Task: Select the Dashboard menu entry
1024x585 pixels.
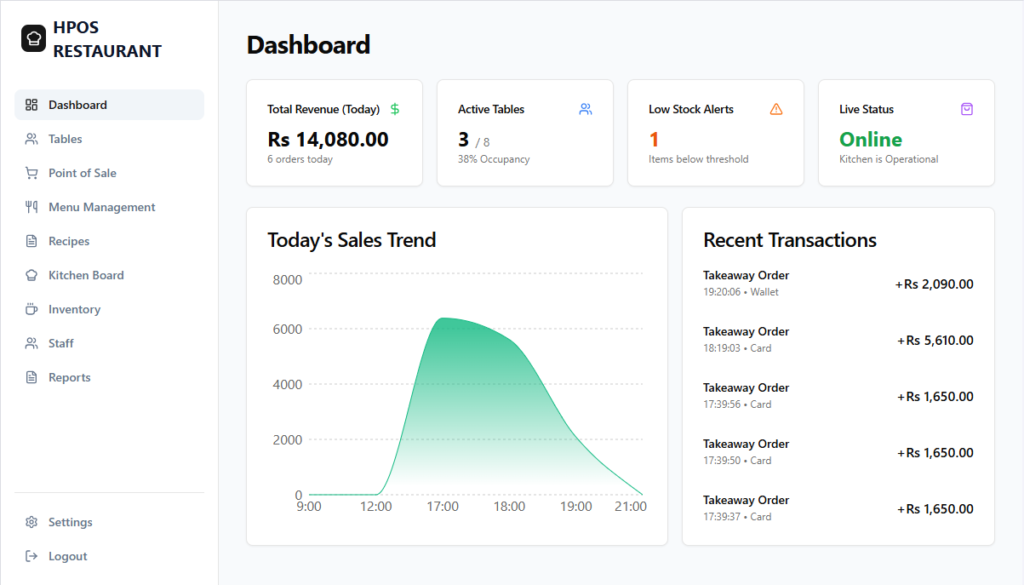Action: click(x=78, y=104)
